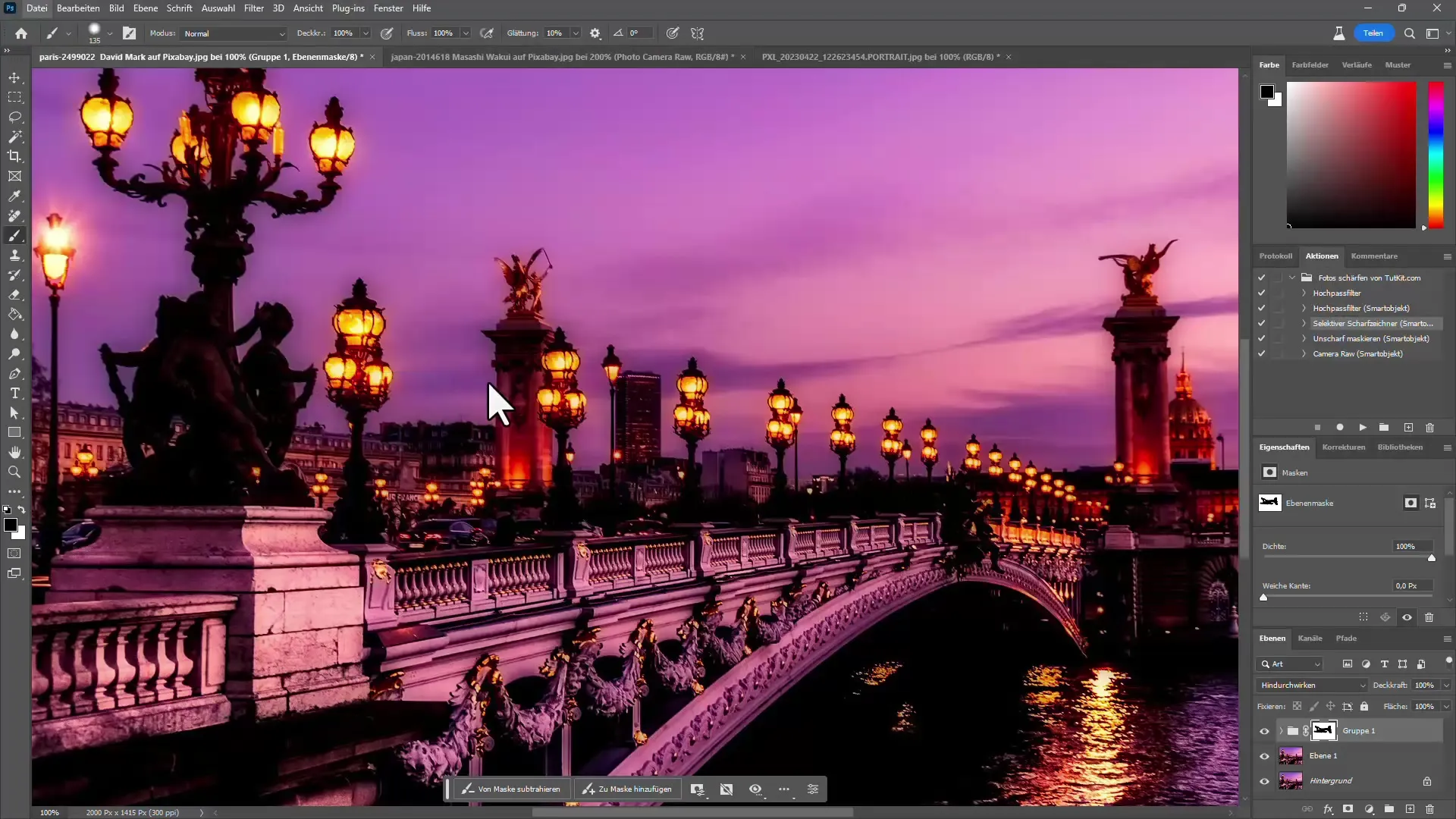Select the Hand tool
1456x819 pixels.
pyautogui.click(x=14, y=453)
